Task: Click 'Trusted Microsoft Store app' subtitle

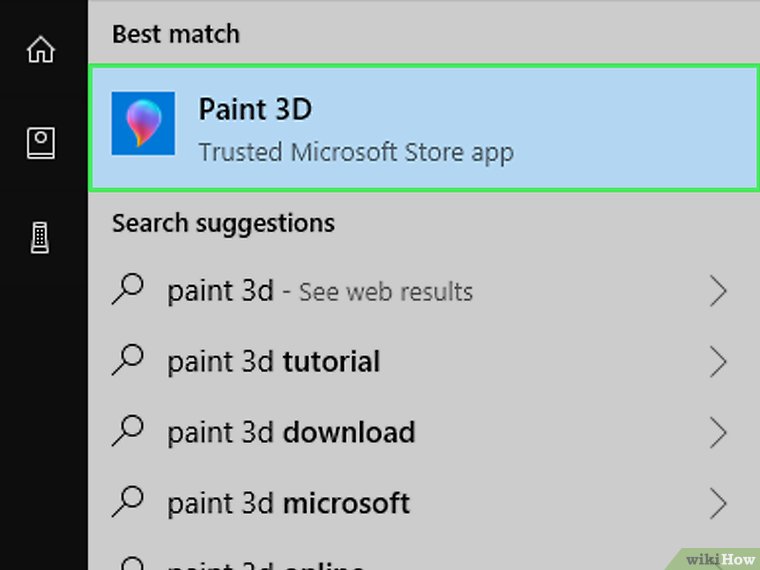Action: (x=356, y=153)
